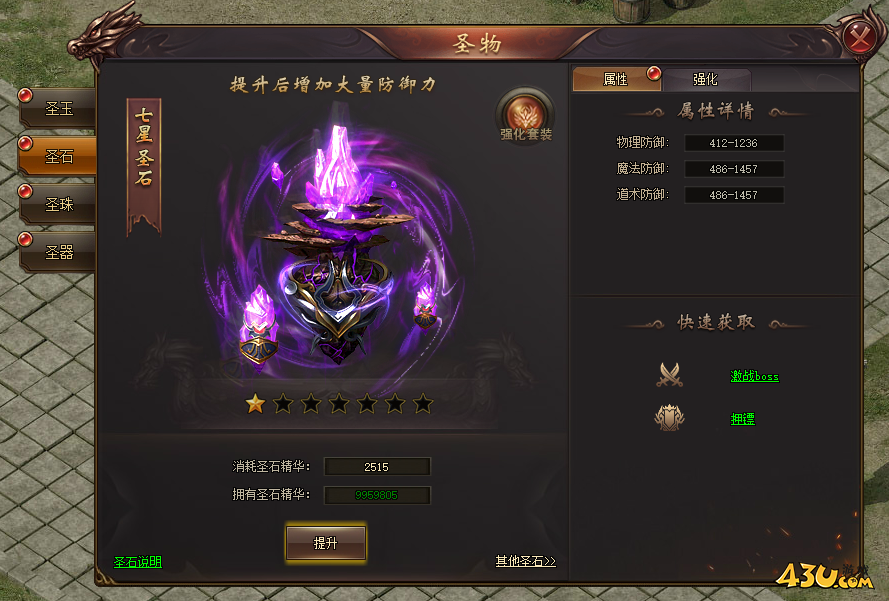The image size is (889, 601).
Task: Switch to the 属性 tab
Action: (616, 79)
